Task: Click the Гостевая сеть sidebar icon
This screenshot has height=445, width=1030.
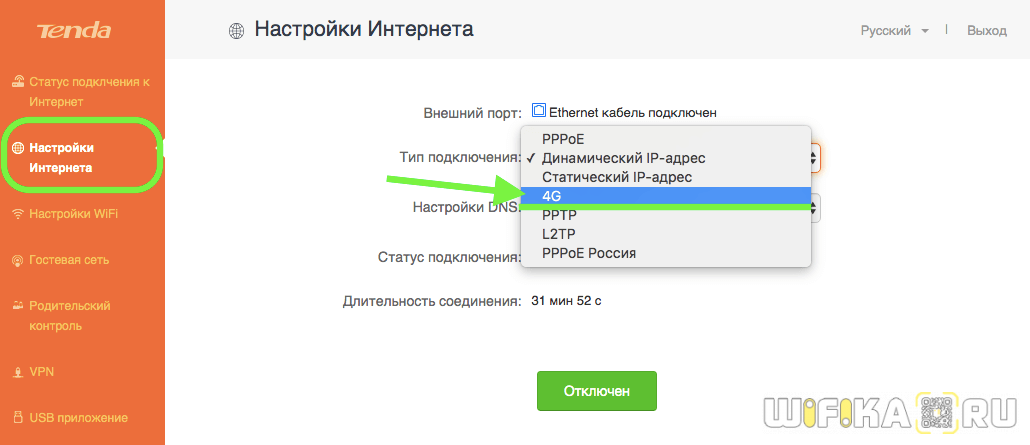Action: tap(17, 260)
